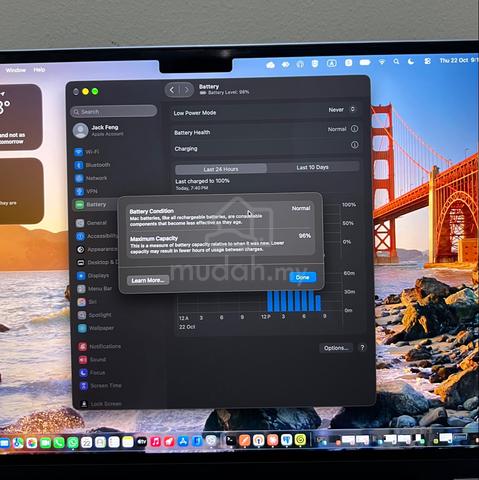The image size is (479, 480).
Task: Open VPN in the settings sidebar
Action: (x=86, y=191)
